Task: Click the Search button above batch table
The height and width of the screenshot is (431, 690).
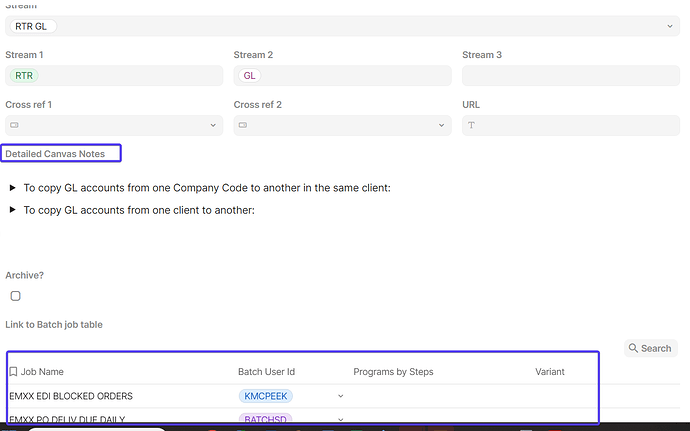Action: tap(650, 348)
